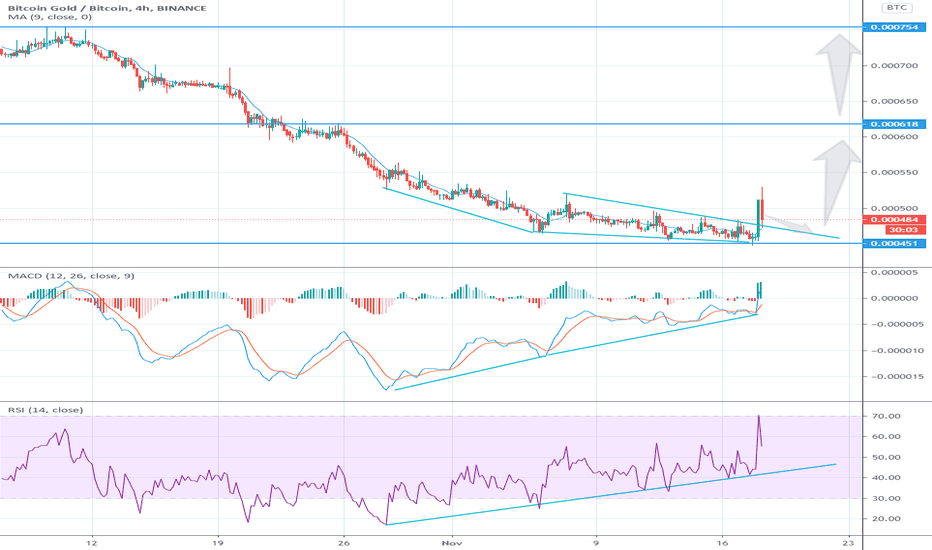Screen dimensions: 932x550
Task: Click the -0.000010 MACD axis value
Action: (x=897, y=350)
